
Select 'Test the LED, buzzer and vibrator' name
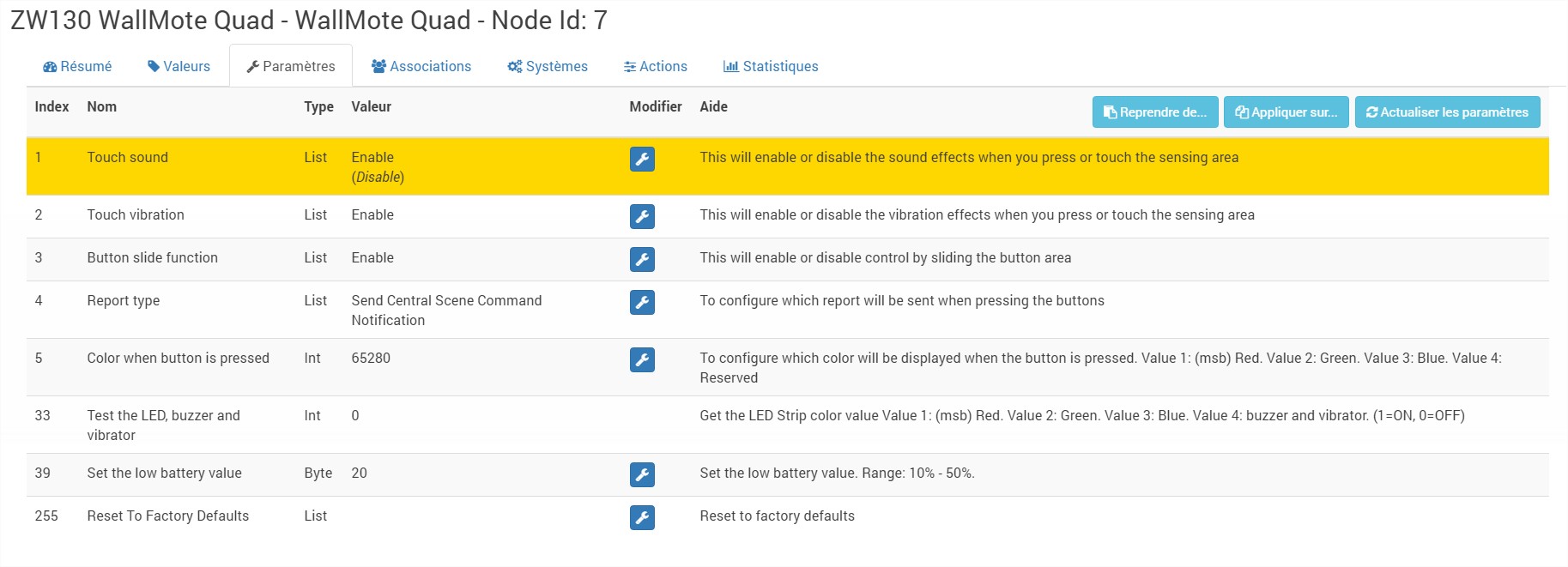pyautogui.click(x=163, y=425)
